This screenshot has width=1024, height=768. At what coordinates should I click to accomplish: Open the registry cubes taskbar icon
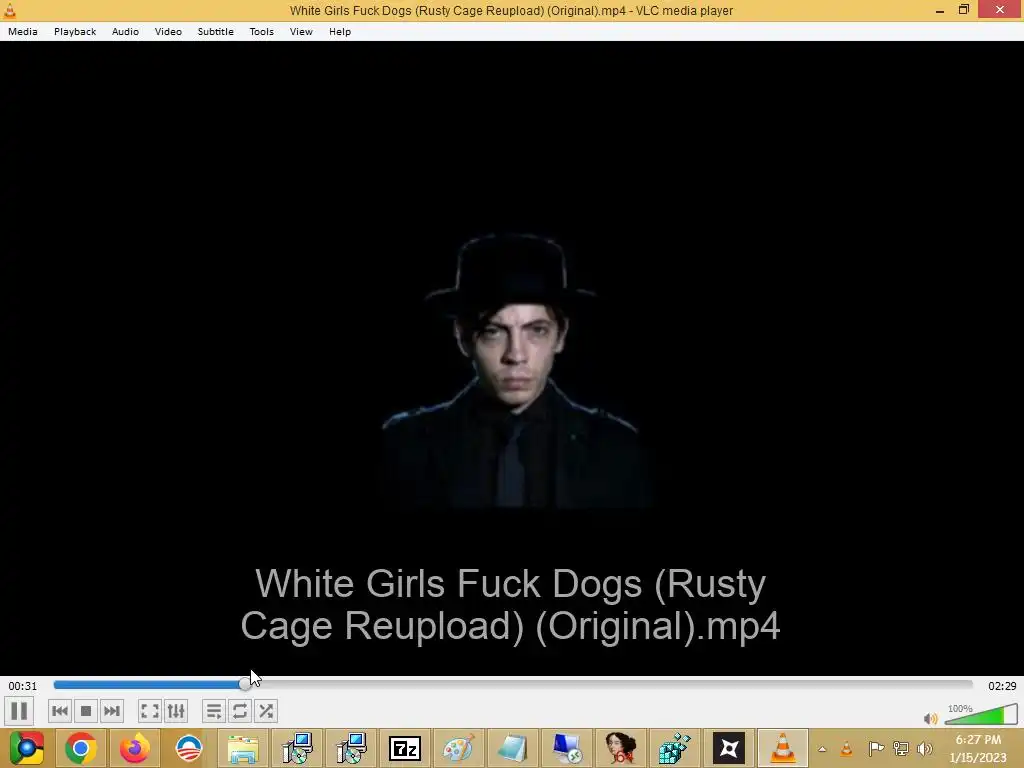coord(675,748)
